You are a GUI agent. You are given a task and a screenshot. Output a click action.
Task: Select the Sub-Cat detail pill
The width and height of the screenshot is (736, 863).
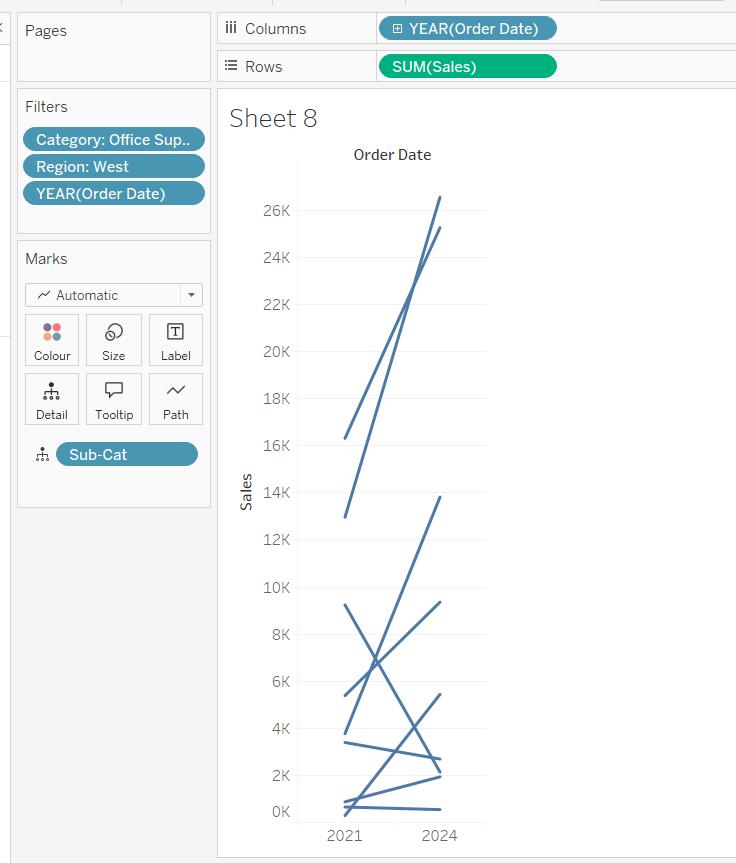point(127,455)
